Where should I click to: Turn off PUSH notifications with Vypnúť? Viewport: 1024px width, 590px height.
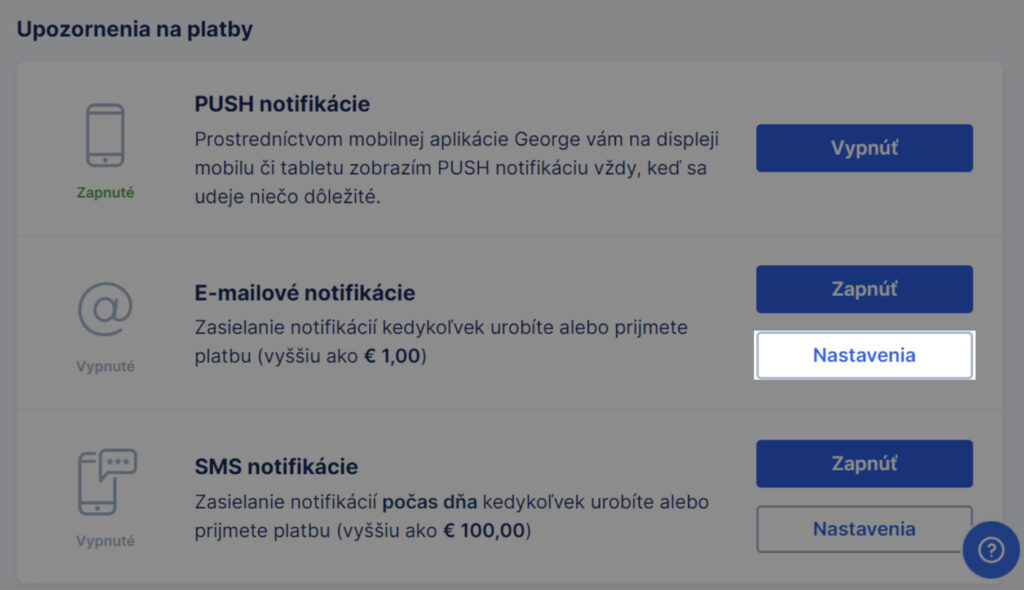(864, 148)
